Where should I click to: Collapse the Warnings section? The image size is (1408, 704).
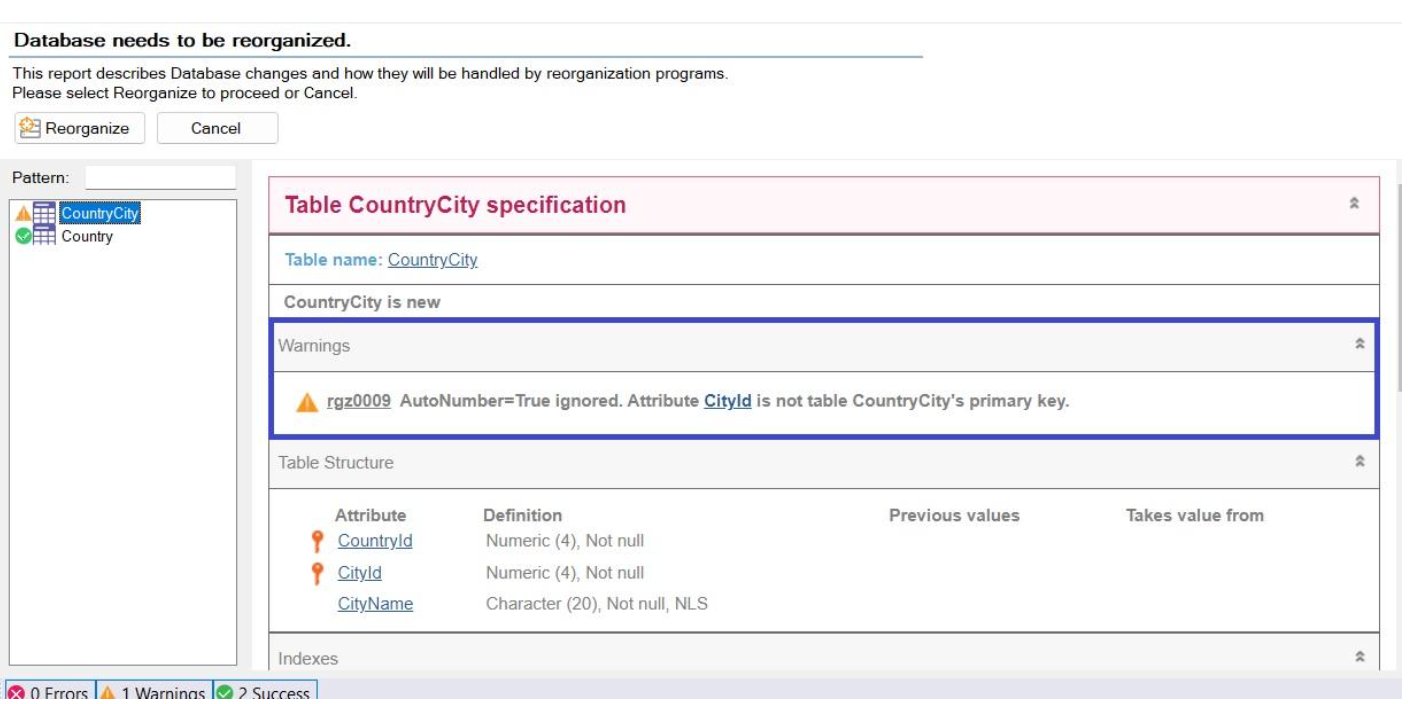[x=1359, y=344]
